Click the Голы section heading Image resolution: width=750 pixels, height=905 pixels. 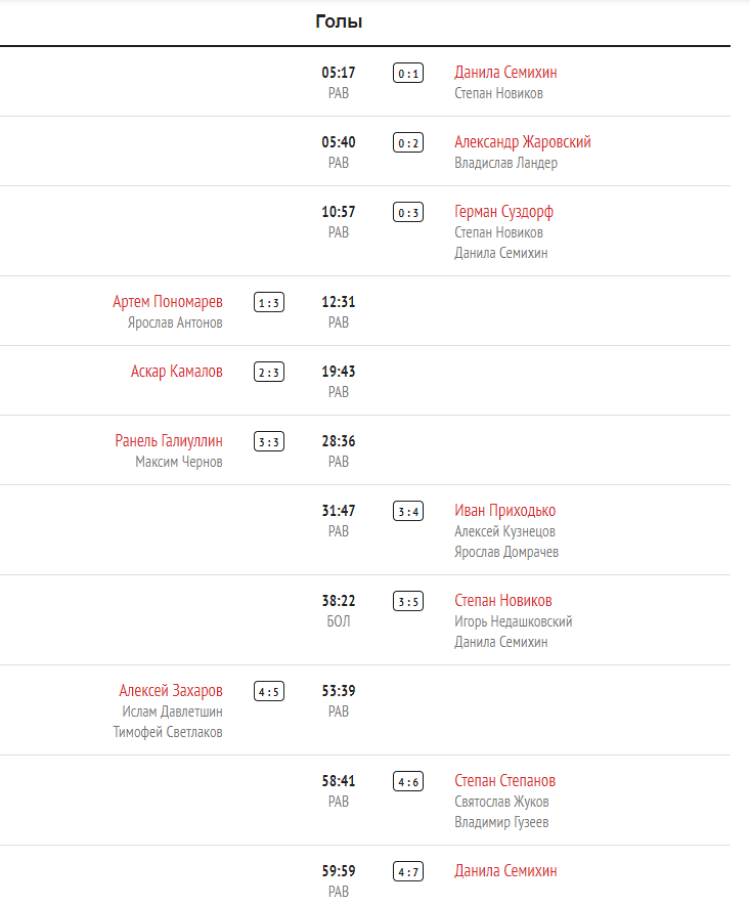(338, 21)
